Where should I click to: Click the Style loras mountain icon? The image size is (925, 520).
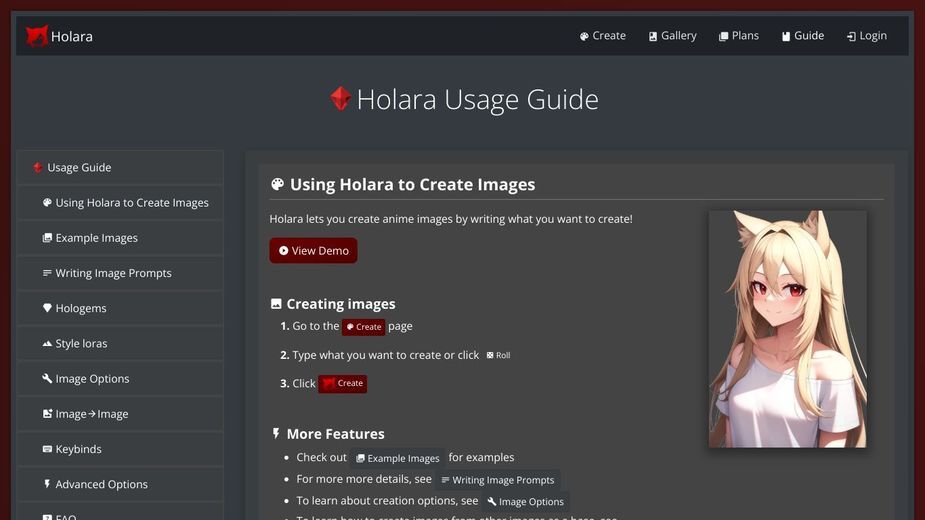click(x=47, y=344)
